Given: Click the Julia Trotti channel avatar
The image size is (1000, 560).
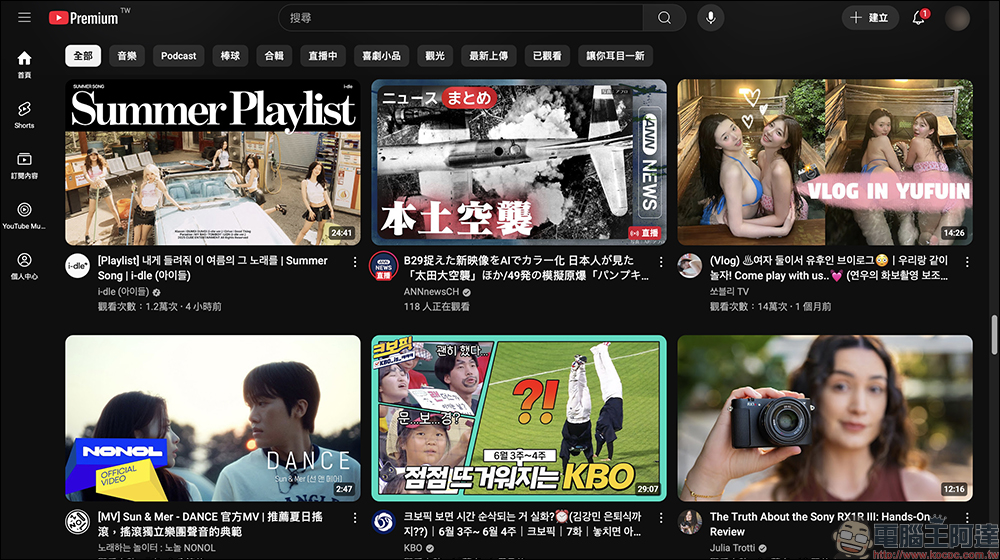Looking at the screenshot, I should pos(689,522).
